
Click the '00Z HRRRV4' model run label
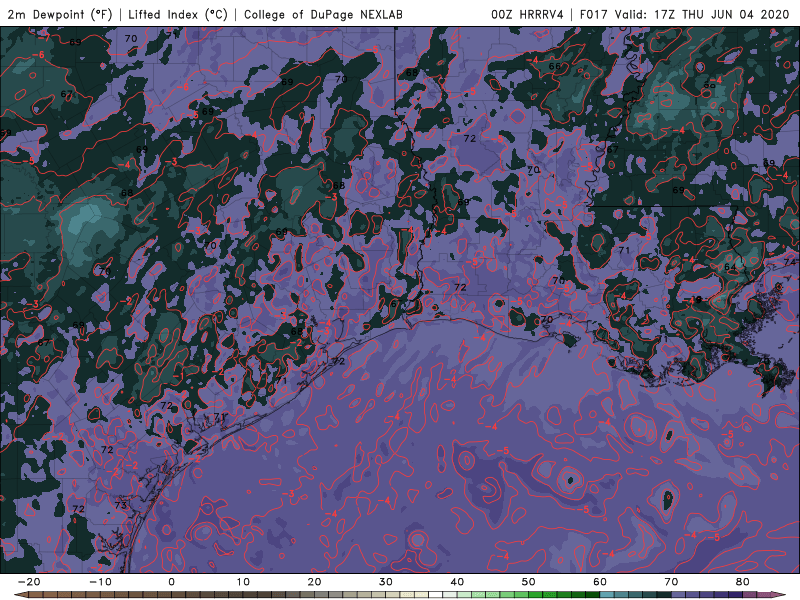pos(527,14)
